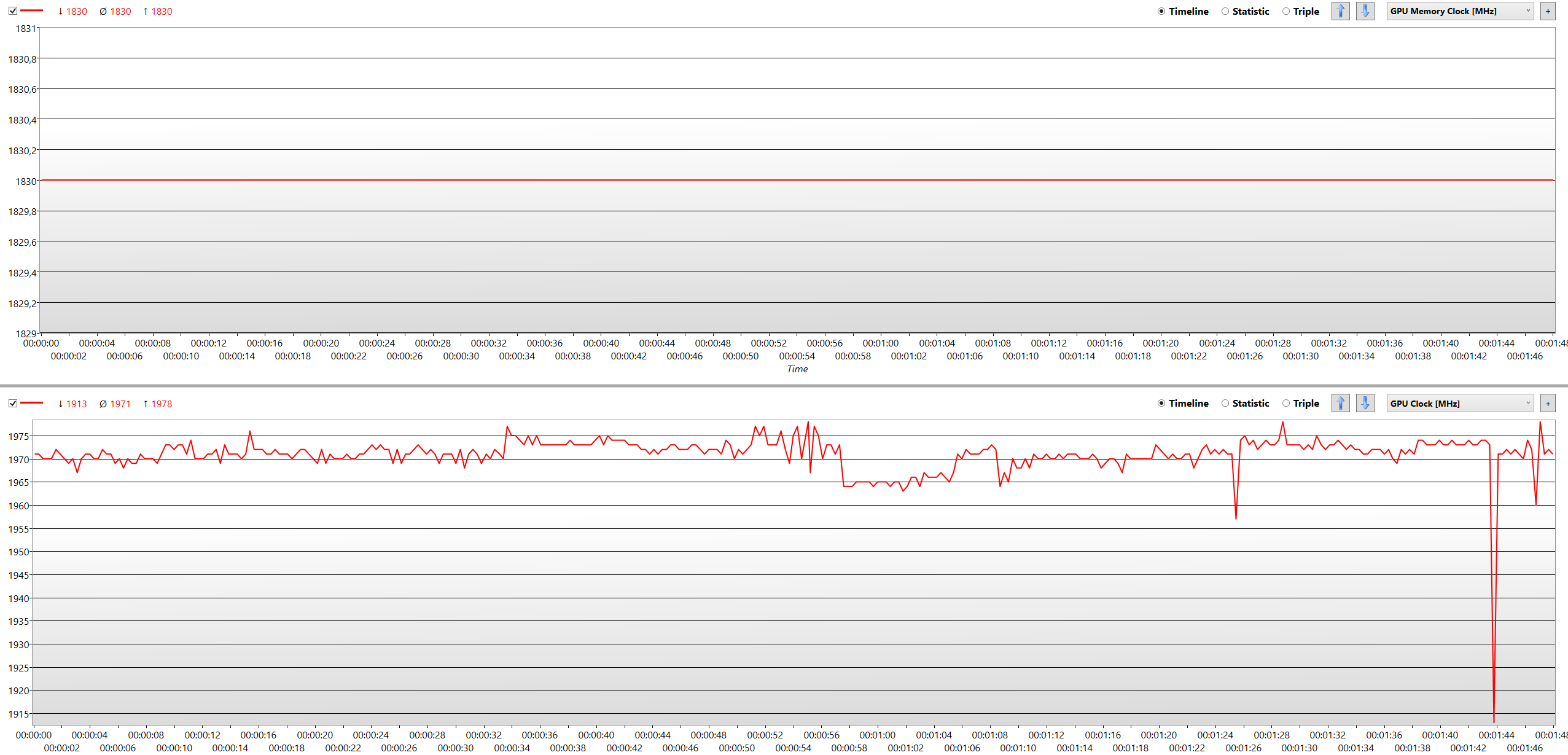This screenshot has width=1568, height=755.
Task: Click the red line swatch of GPU Memory Clock
Action: pyautogui.click(x=31, y=10)
